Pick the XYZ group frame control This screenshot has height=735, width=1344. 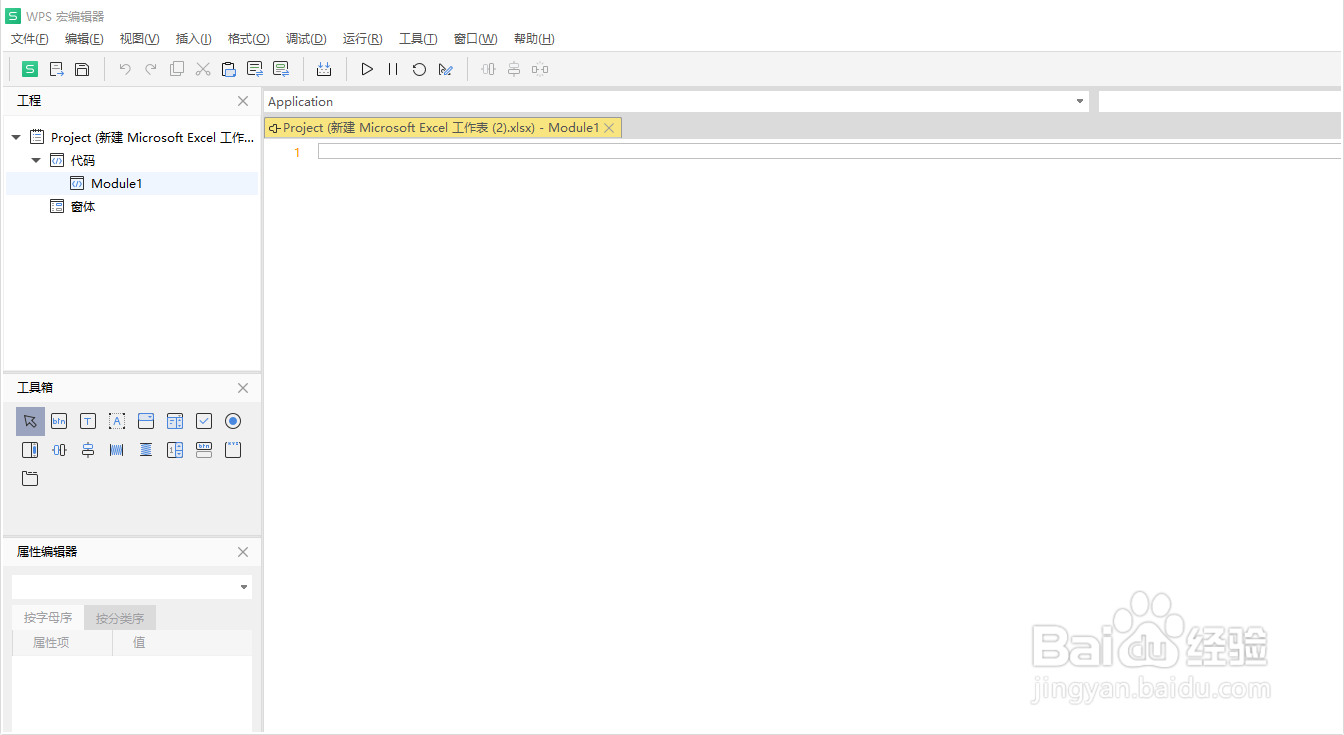pyautogui.click(x=233, y=450)
